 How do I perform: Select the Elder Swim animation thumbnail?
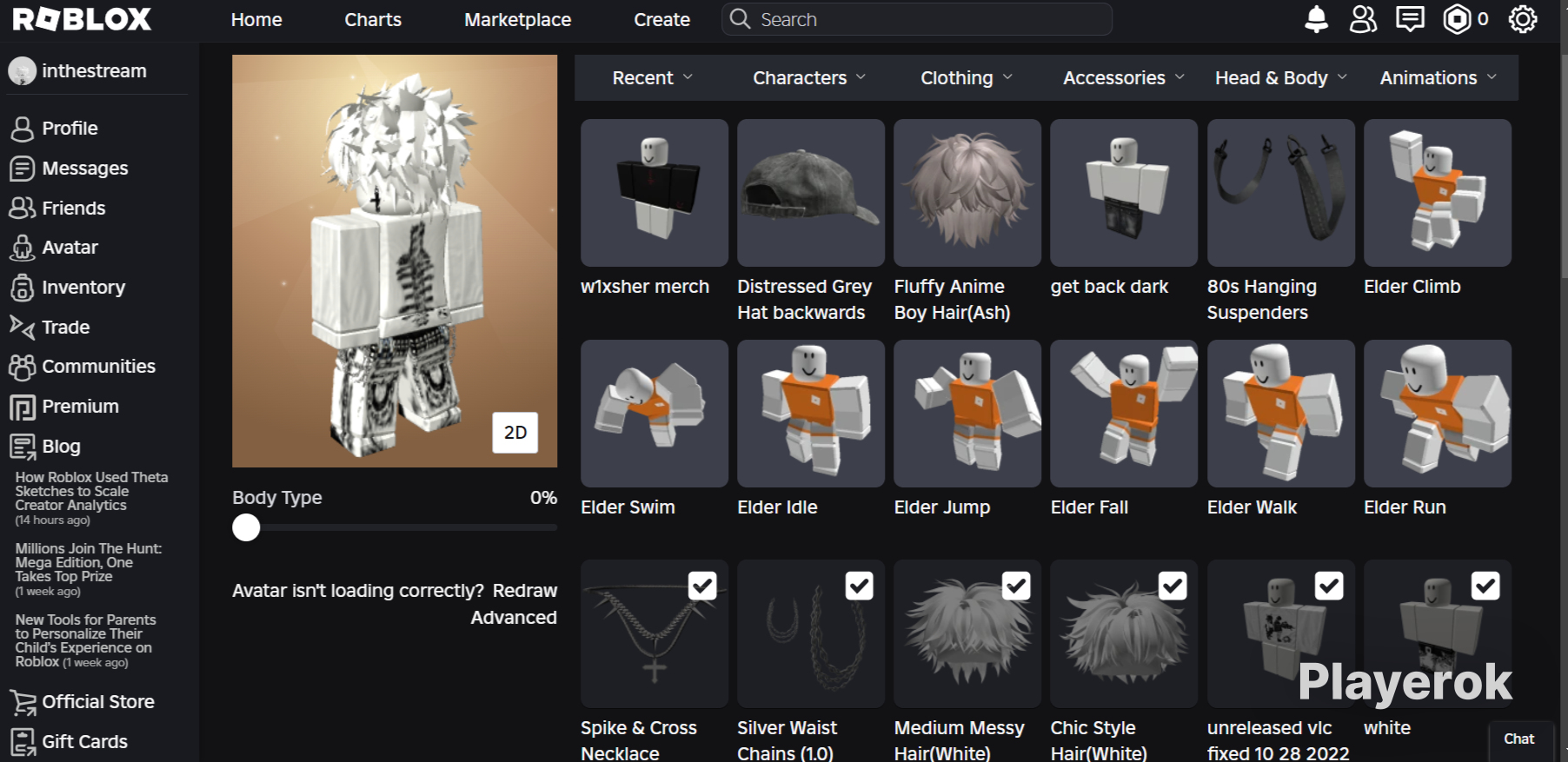(654, 414)
